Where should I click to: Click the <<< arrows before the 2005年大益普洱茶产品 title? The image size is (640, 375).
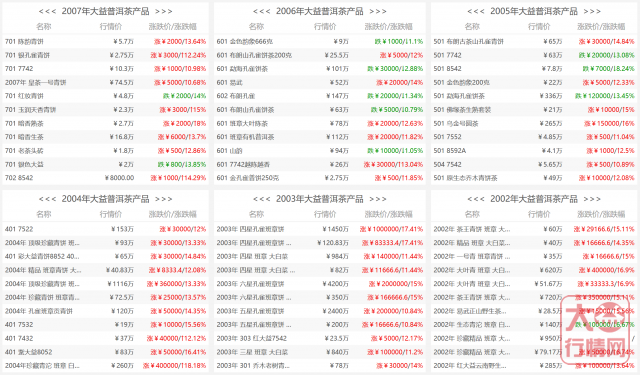(x=476, y=11)
